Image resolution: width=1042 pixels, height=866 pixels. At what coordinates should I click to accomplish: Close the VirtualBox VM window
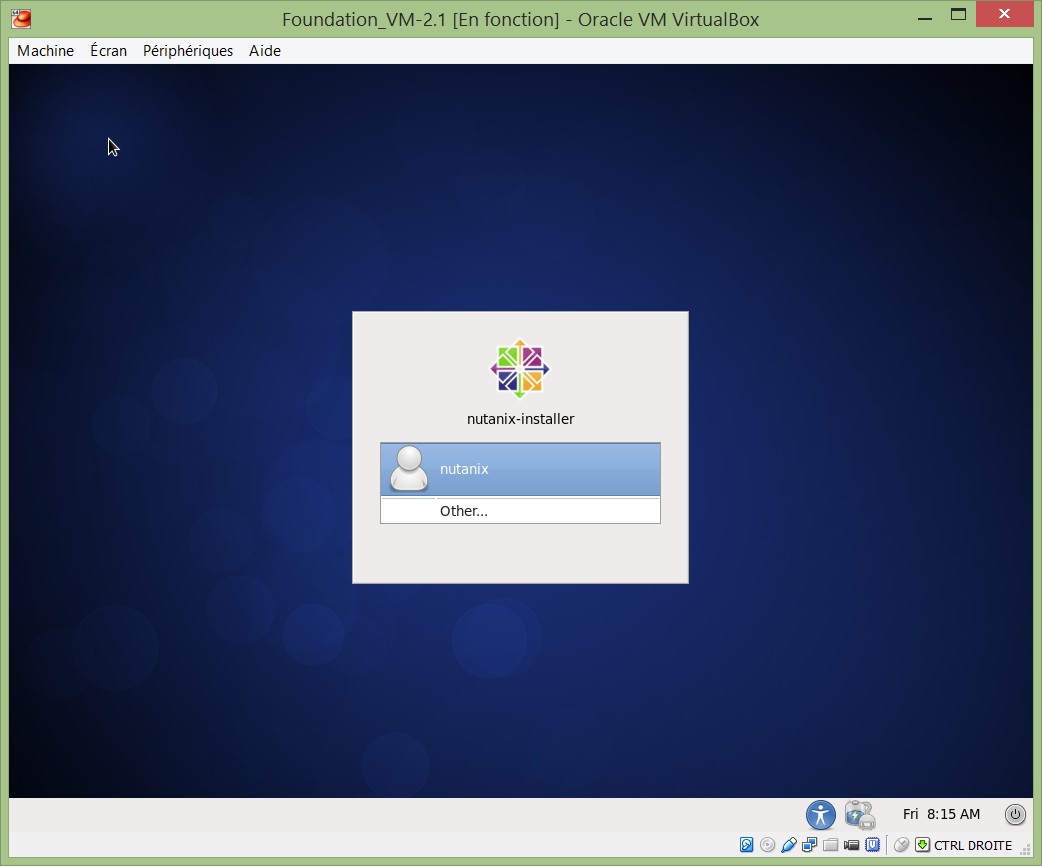point(1004,14)
